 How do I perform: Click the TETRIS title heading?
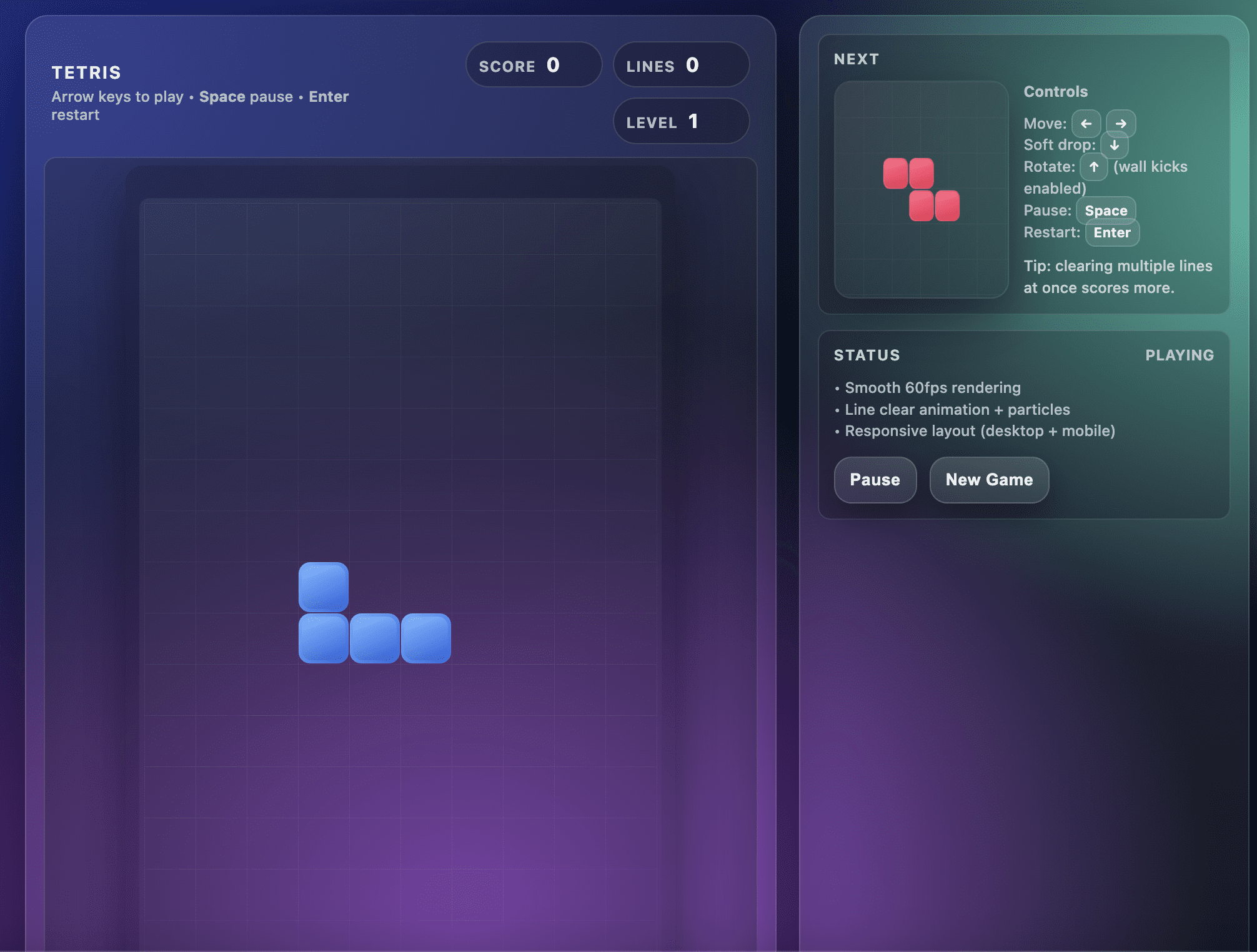[x=87, y=72]
